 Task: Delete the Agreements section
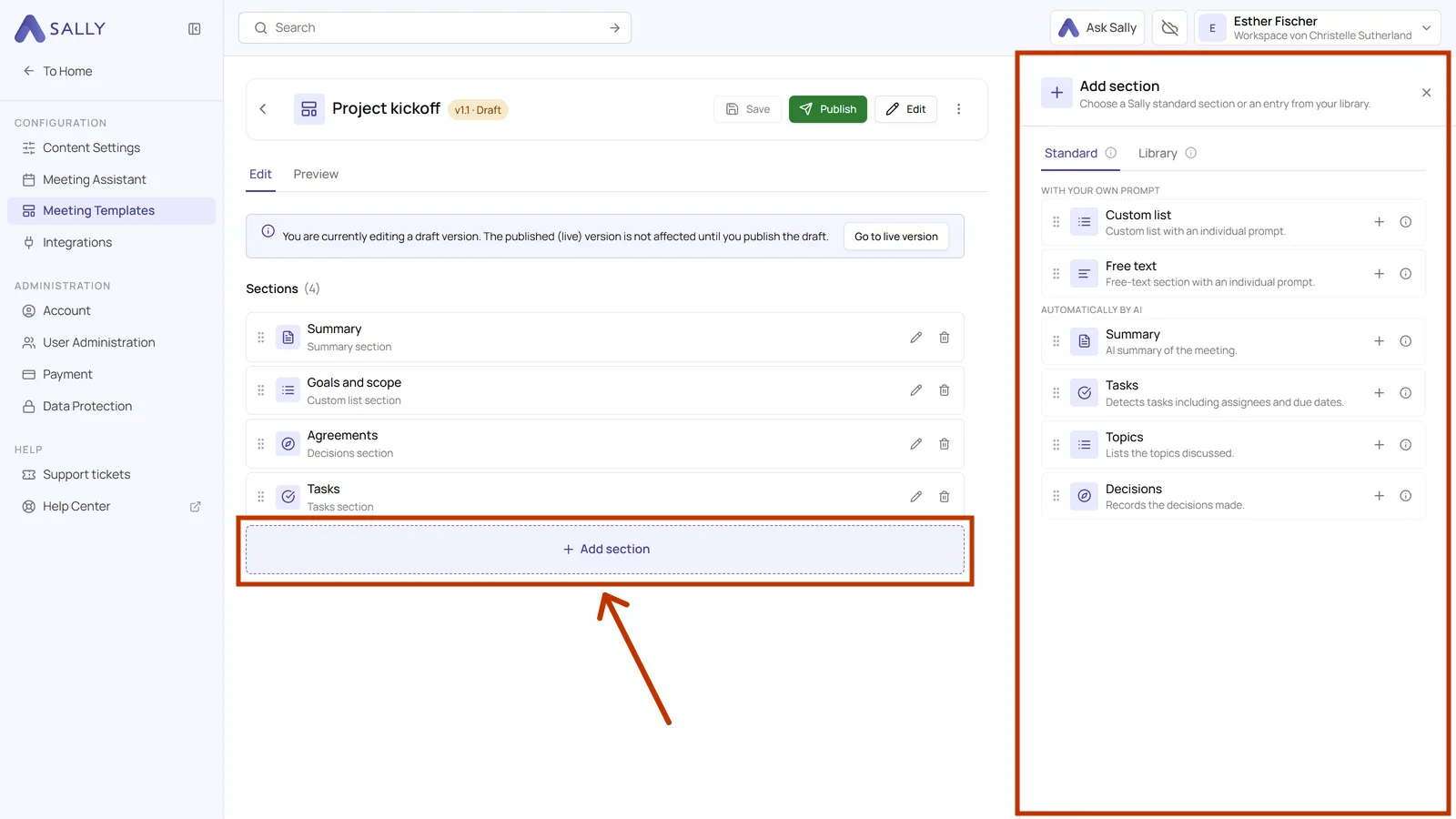pos(945,444)
